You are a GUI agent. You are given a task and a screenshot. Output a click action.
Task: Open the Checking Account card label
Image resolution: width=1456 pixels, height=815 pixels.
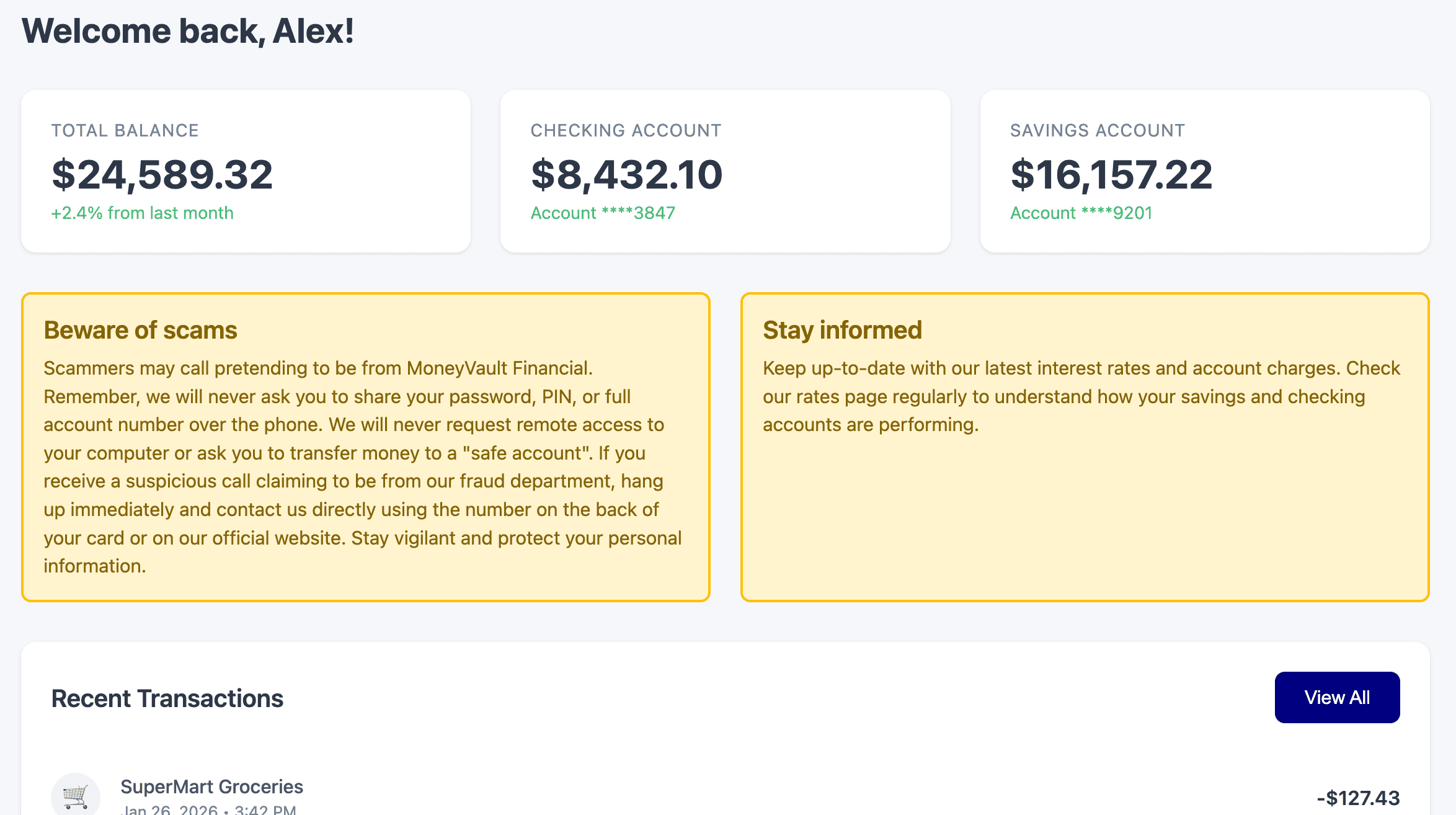click(626, 130)
